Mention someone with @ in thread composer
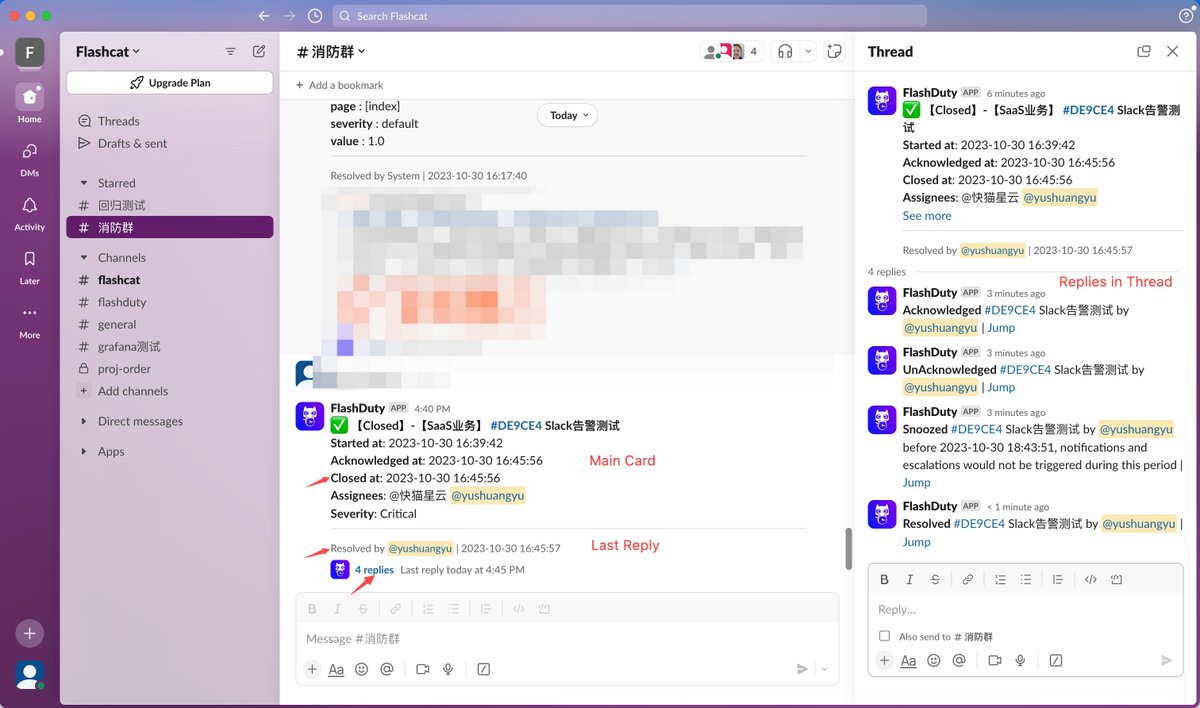 click(959, 660)
